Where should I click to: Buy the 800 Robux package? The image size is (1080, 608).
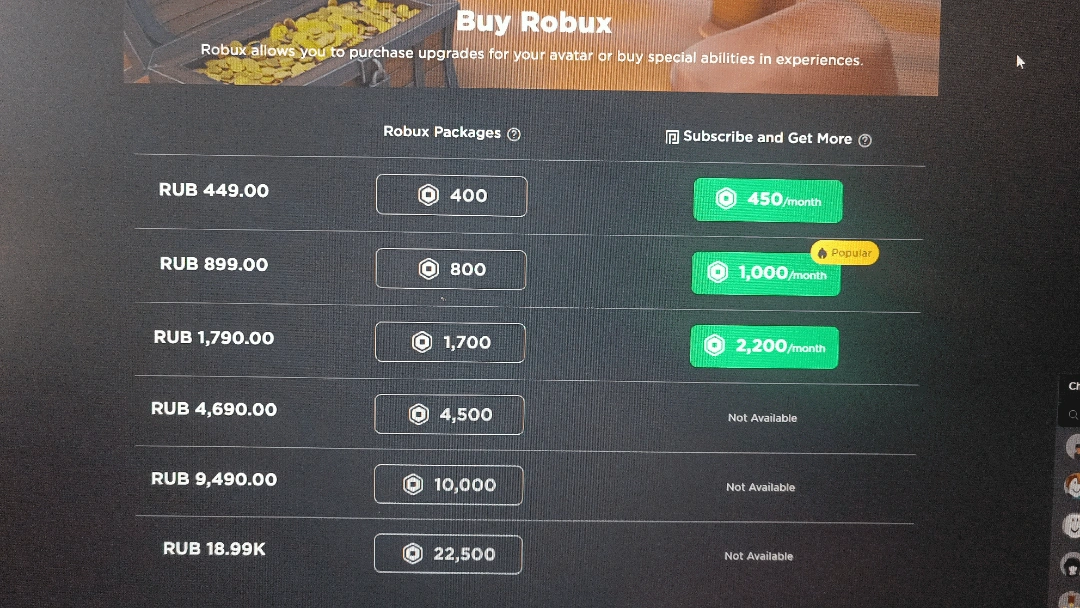pos(451,269)
